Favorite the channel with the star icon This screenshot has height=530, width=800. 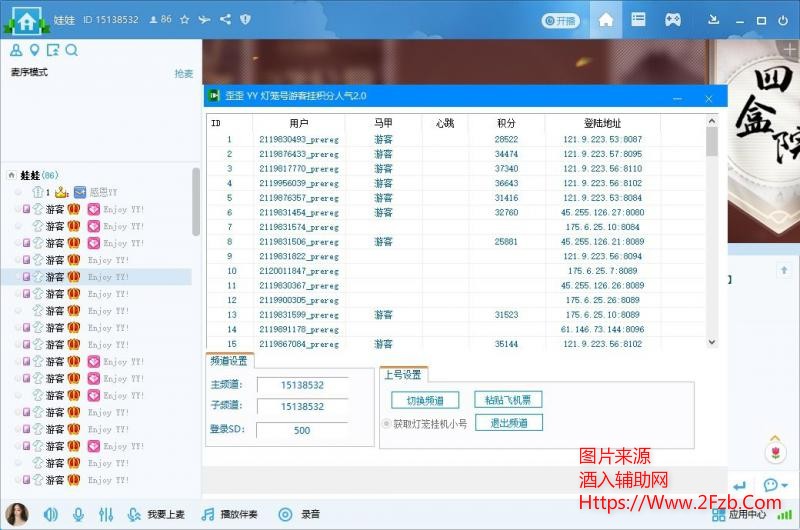185,19
